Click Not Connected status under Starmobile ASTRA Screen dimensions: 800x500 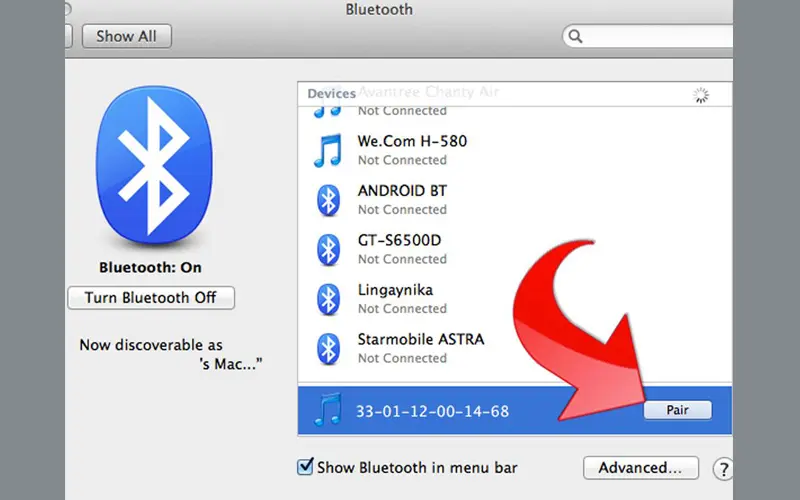[x=403, y=358]
